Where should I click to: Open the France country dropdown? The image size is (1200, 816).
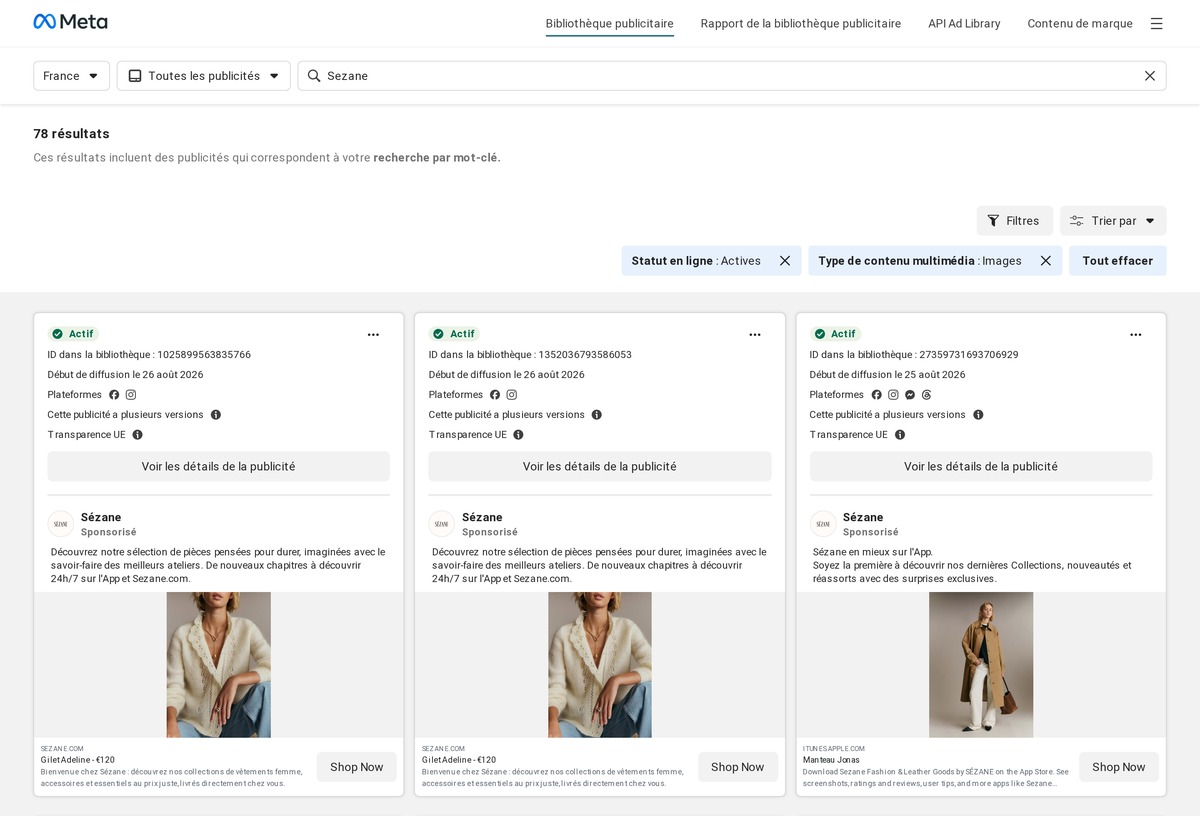pyautogui.click(x=72, y=76)
